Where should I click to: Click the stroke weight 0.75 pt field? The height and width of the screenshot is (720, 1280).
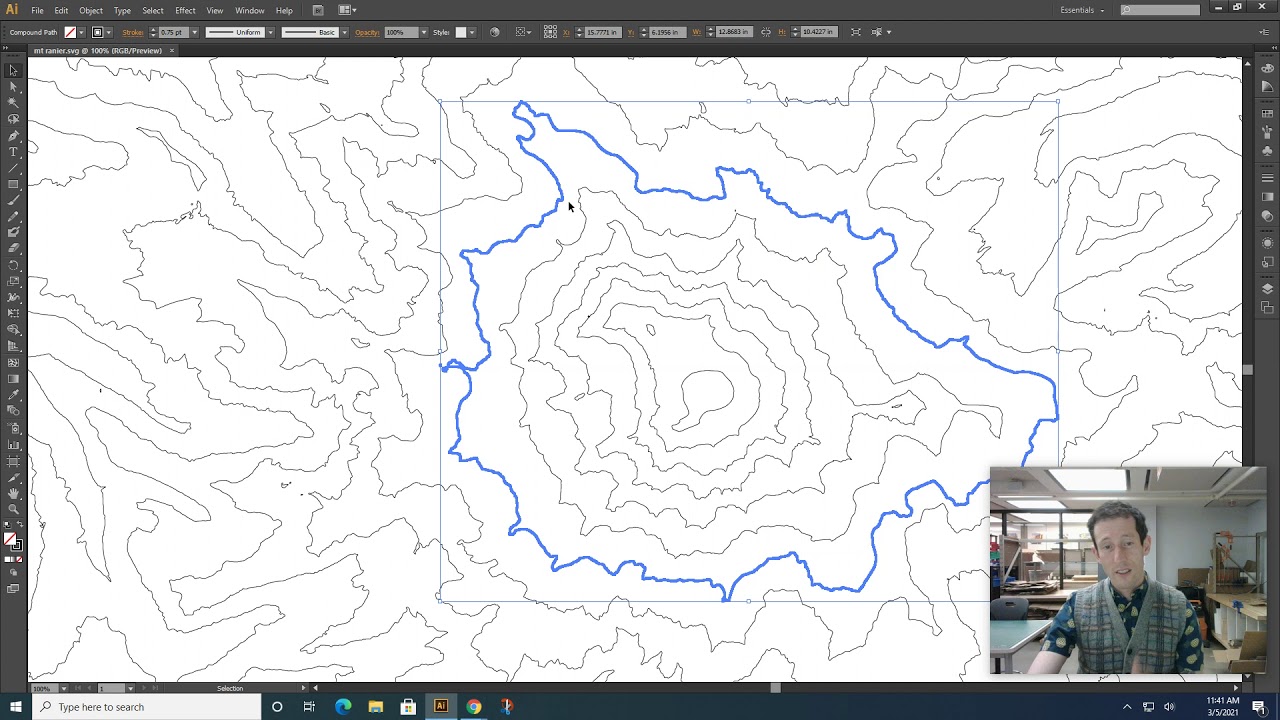[x=173, y=32]
